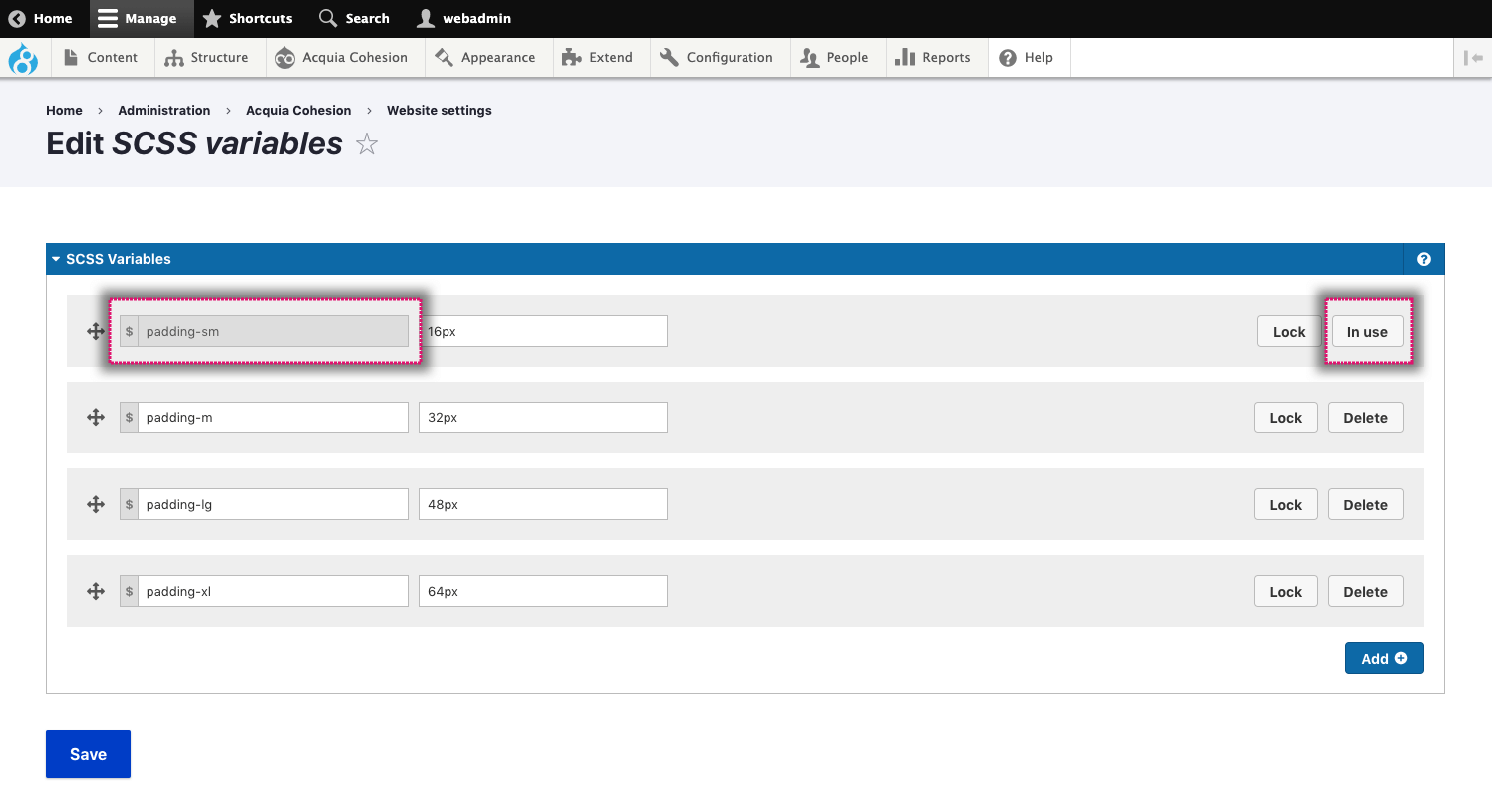Click the drag handle for padding-m row
Screen dimensions: 1492x812
[x=96, y=417]
